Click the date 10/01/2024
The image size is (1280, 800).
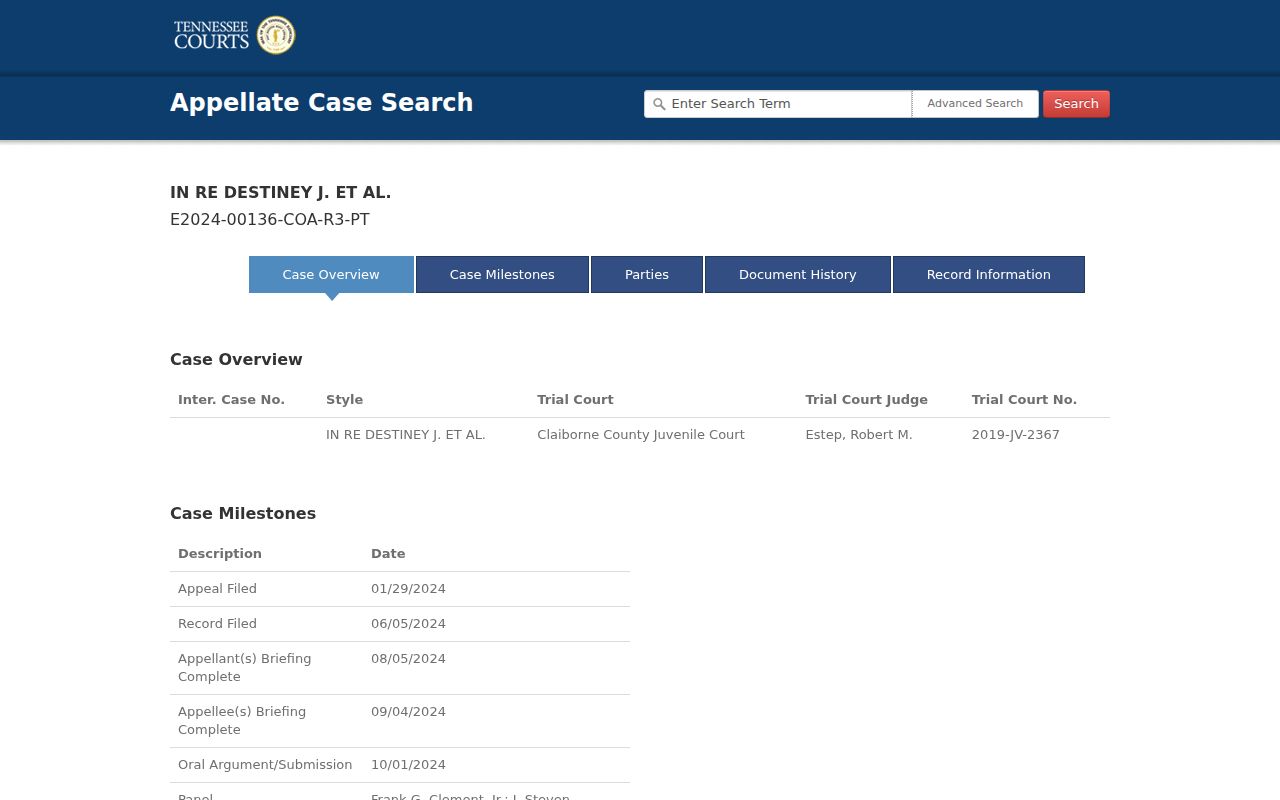tap(408, 765)
